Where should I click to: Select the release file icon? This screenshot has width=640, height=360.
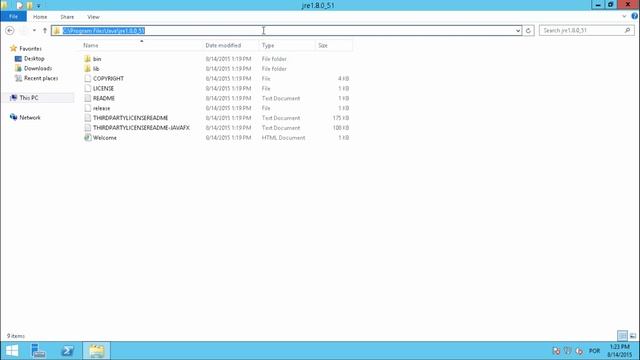coord(87,108)
